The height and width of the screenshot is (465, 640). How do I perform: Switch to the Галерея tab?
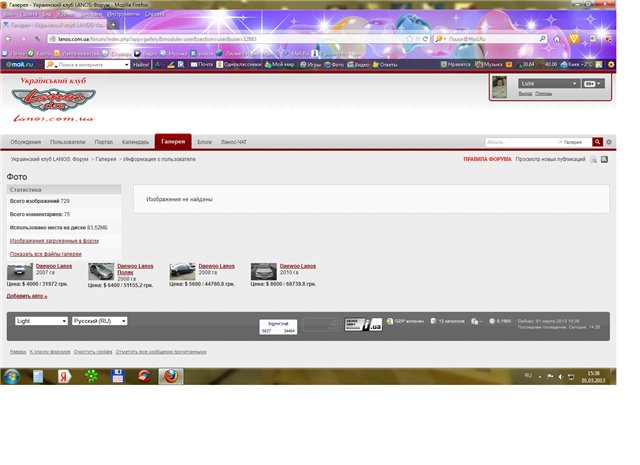pyautogui.click(x=172, y=142)
